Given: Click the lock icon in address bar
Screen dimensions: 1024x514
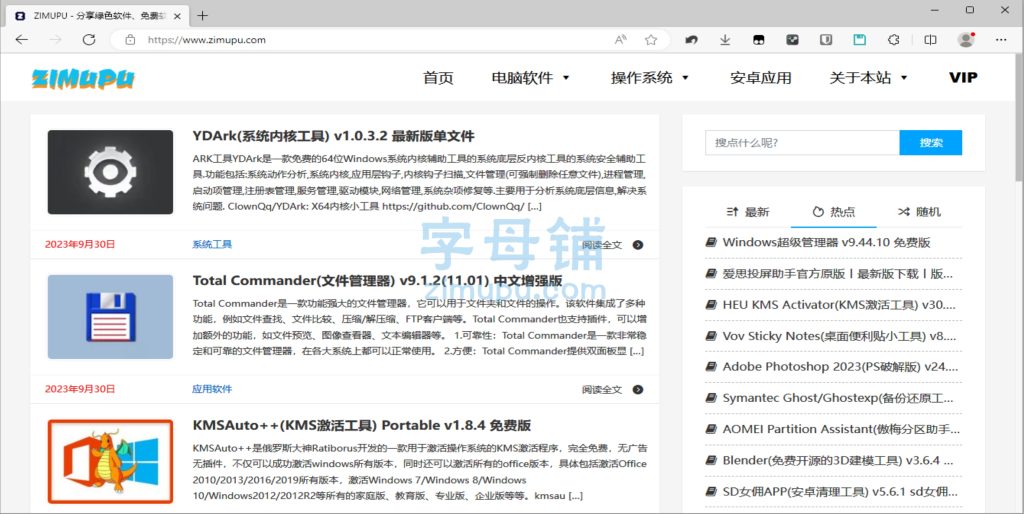Looking at the screenshot, I should tap(130, 40).
